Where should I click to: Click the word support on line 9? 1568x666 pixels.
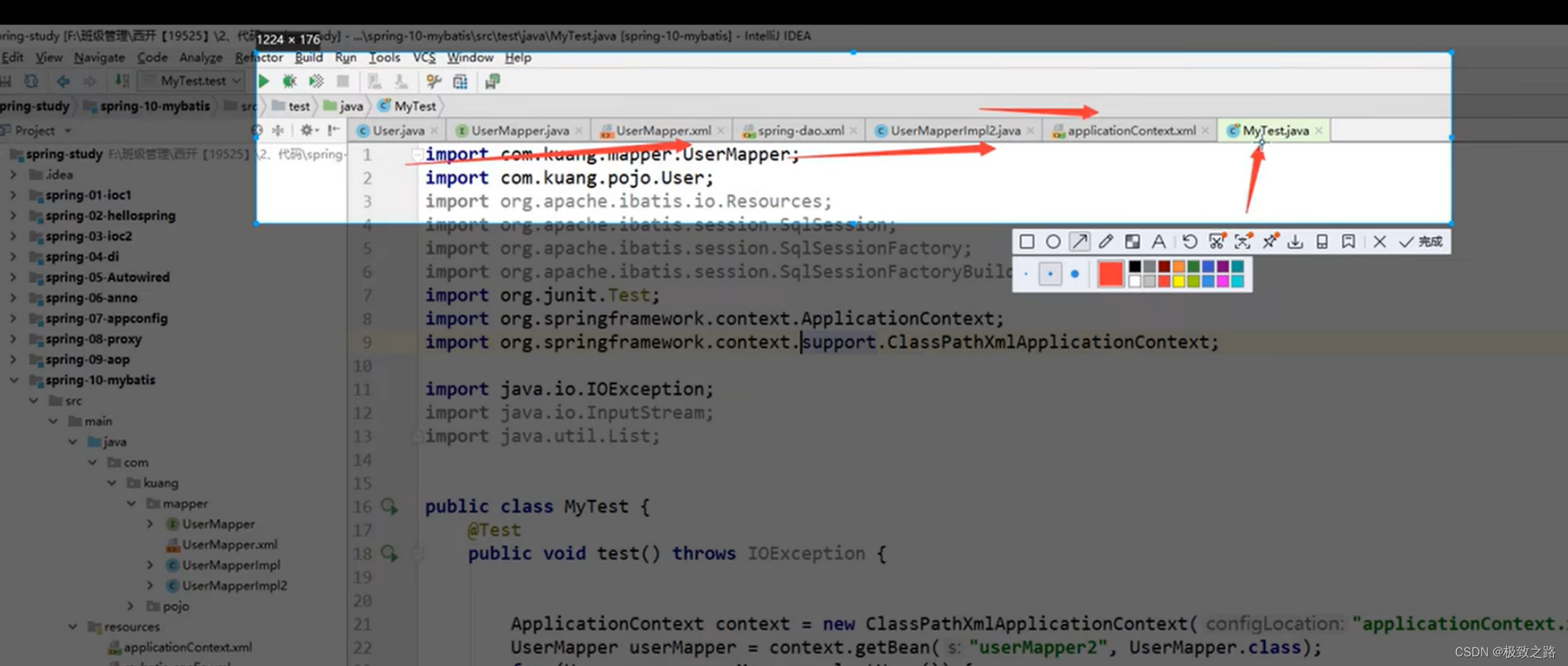point(839,343)
